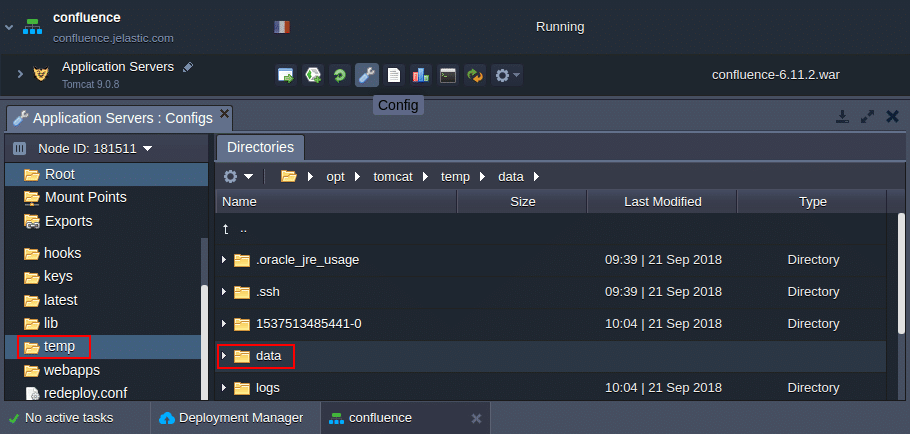Sort by the Type column header
The height and width of the screenshot is (434, 910).
coord(812,202)
